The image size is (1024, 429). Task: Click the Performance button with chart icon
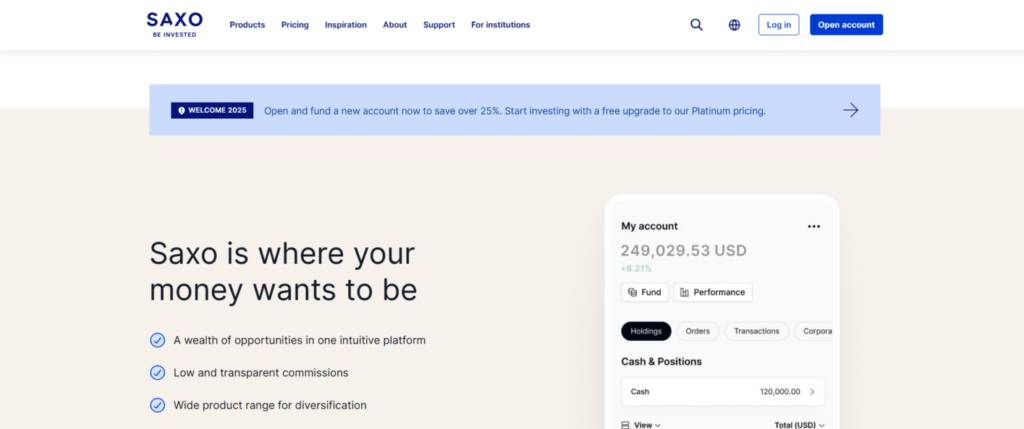click(x=712, y=293)
